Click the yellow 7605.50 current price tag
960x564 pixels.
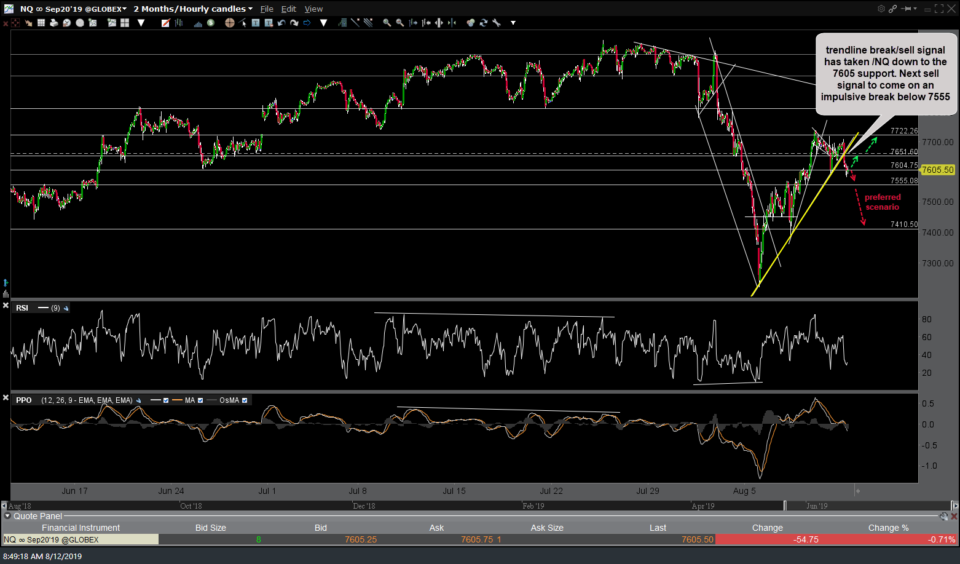click(x=937, y=170)
